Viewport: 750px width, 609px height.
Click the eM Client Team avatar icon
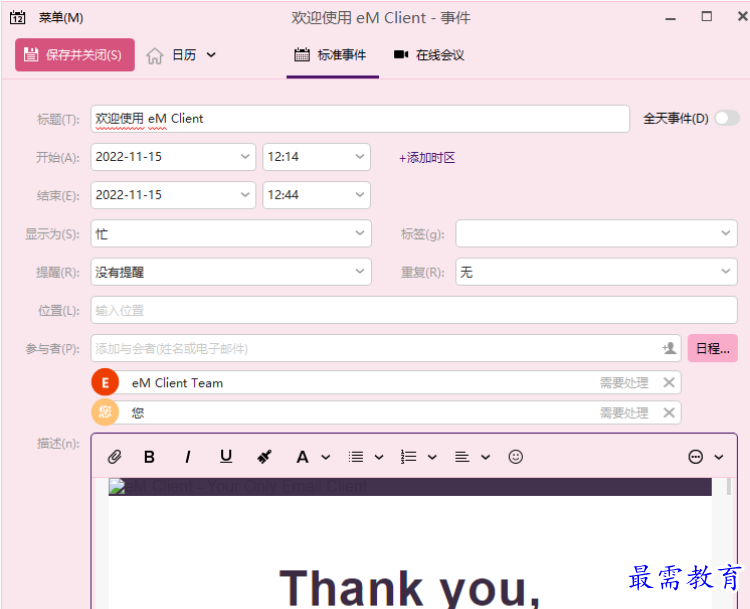105,382
